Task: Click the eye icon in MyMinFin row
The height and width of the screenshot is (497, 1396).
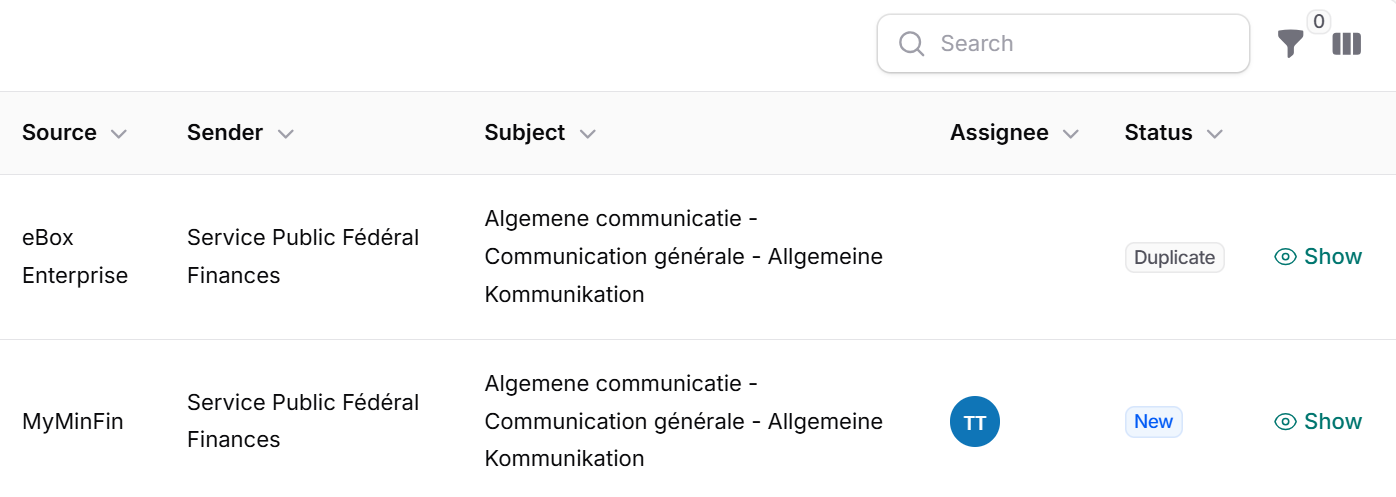Action: (x=1285, y=422)
